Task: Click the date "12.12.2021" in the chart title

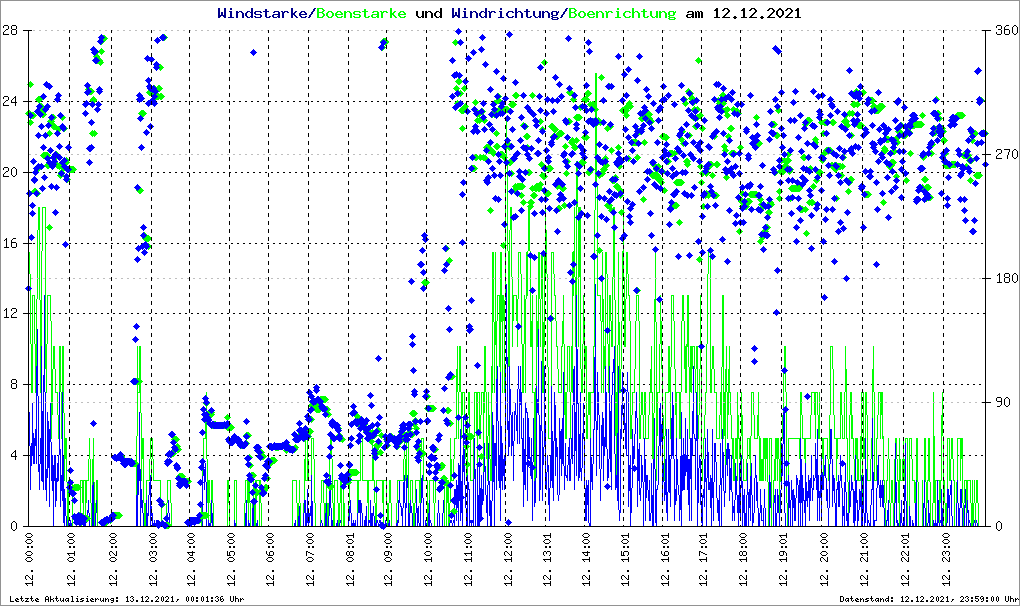Action: 757,14
